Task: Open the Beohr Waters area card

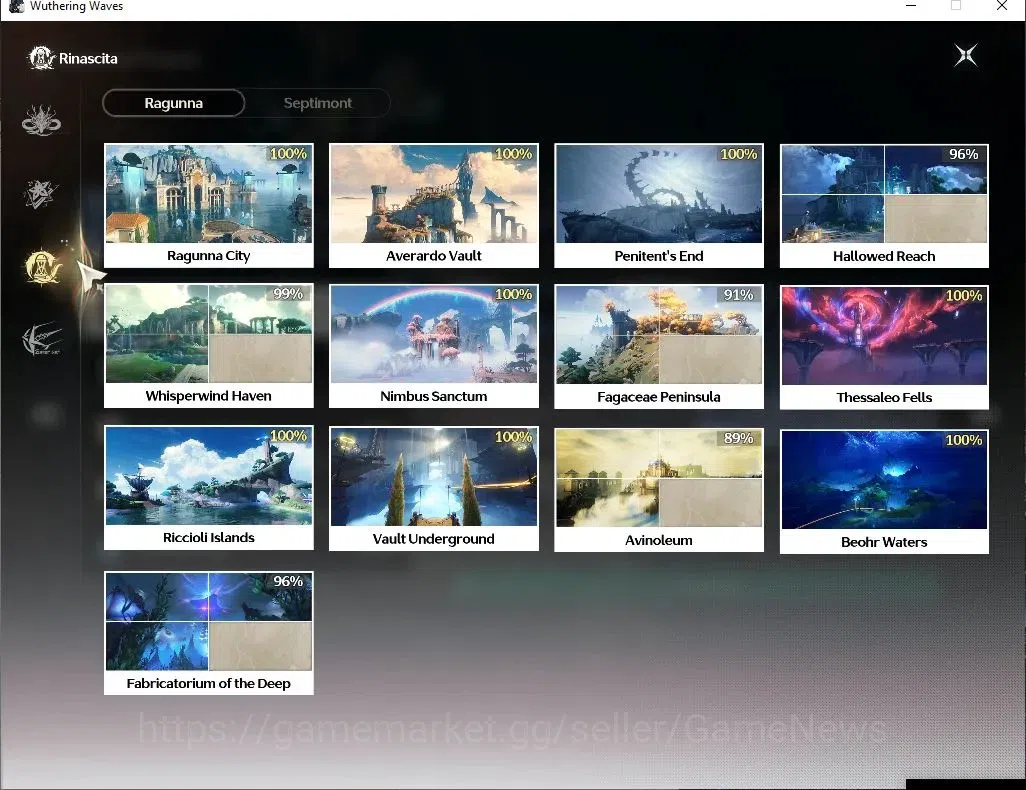Action: [x=884, y=491]
